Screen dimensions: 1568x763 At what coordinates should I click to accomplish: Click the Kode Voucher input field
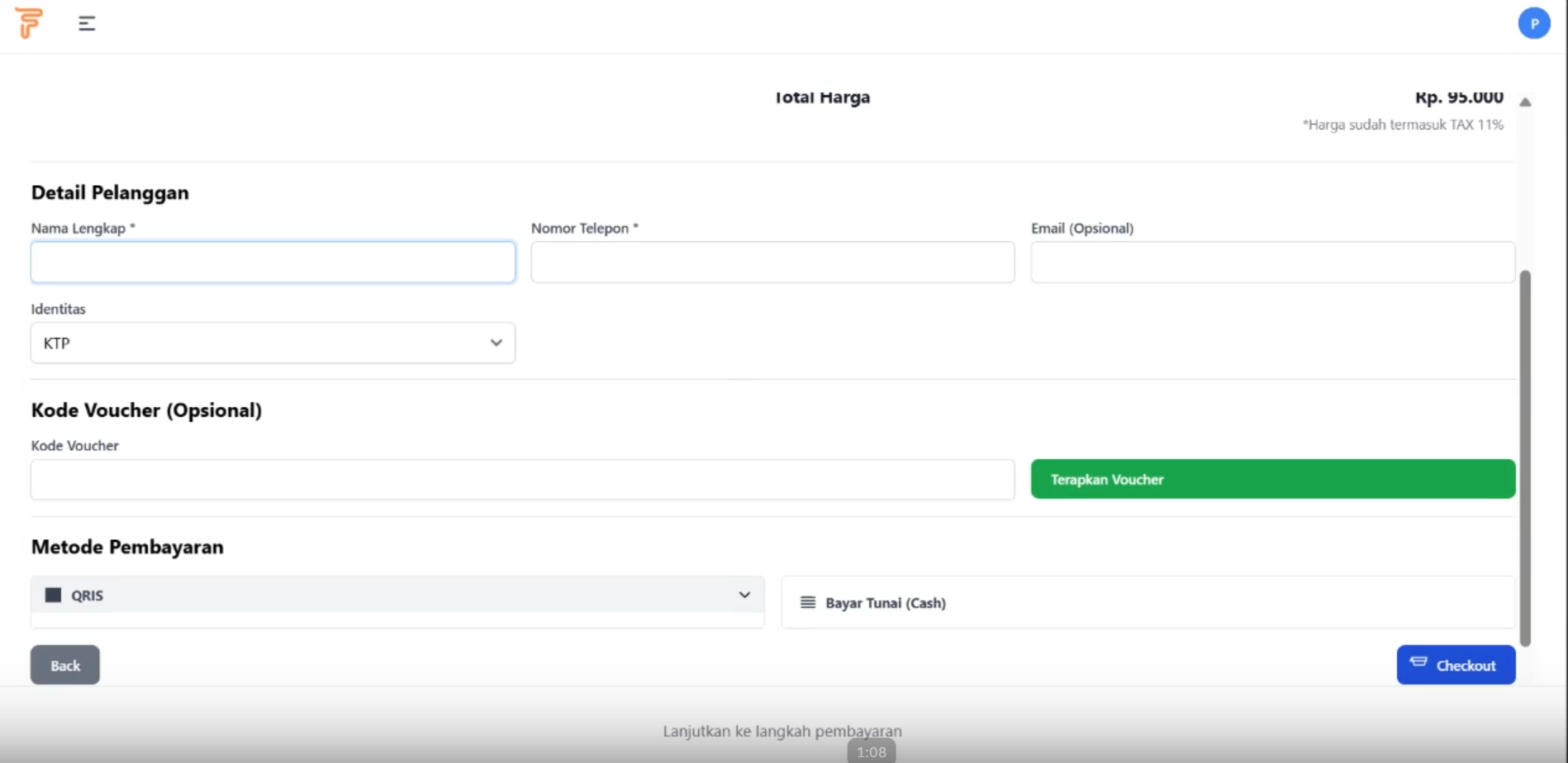pyautogui.click(x=522, y=480)
